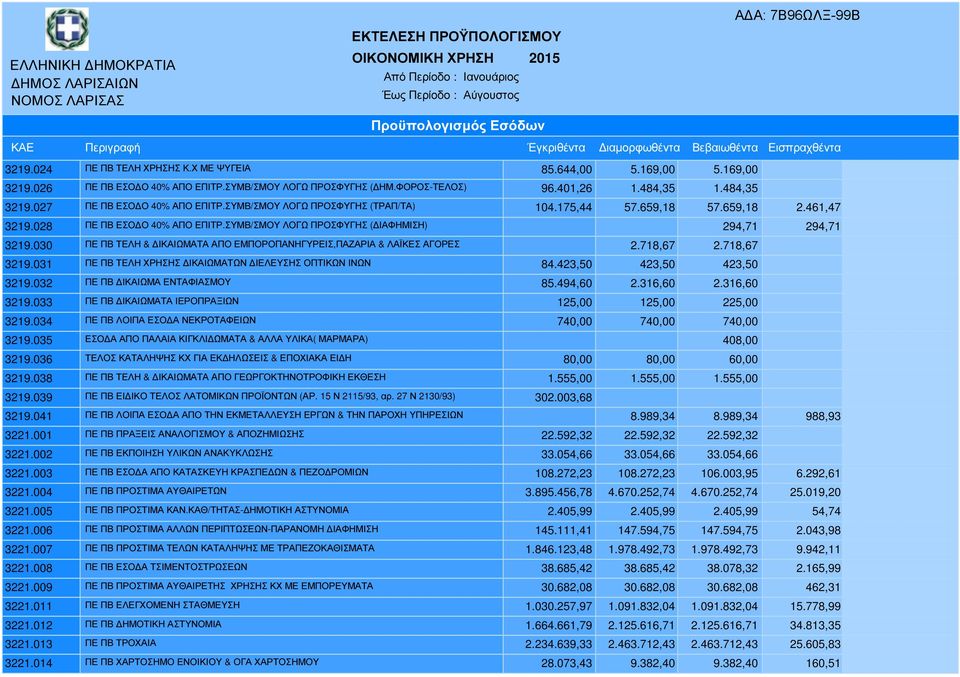960x677 pixels.
Task: Click collected amount 25.019,20 in row 3221.004
Action: pyautogui.click(x=815, y=492)
